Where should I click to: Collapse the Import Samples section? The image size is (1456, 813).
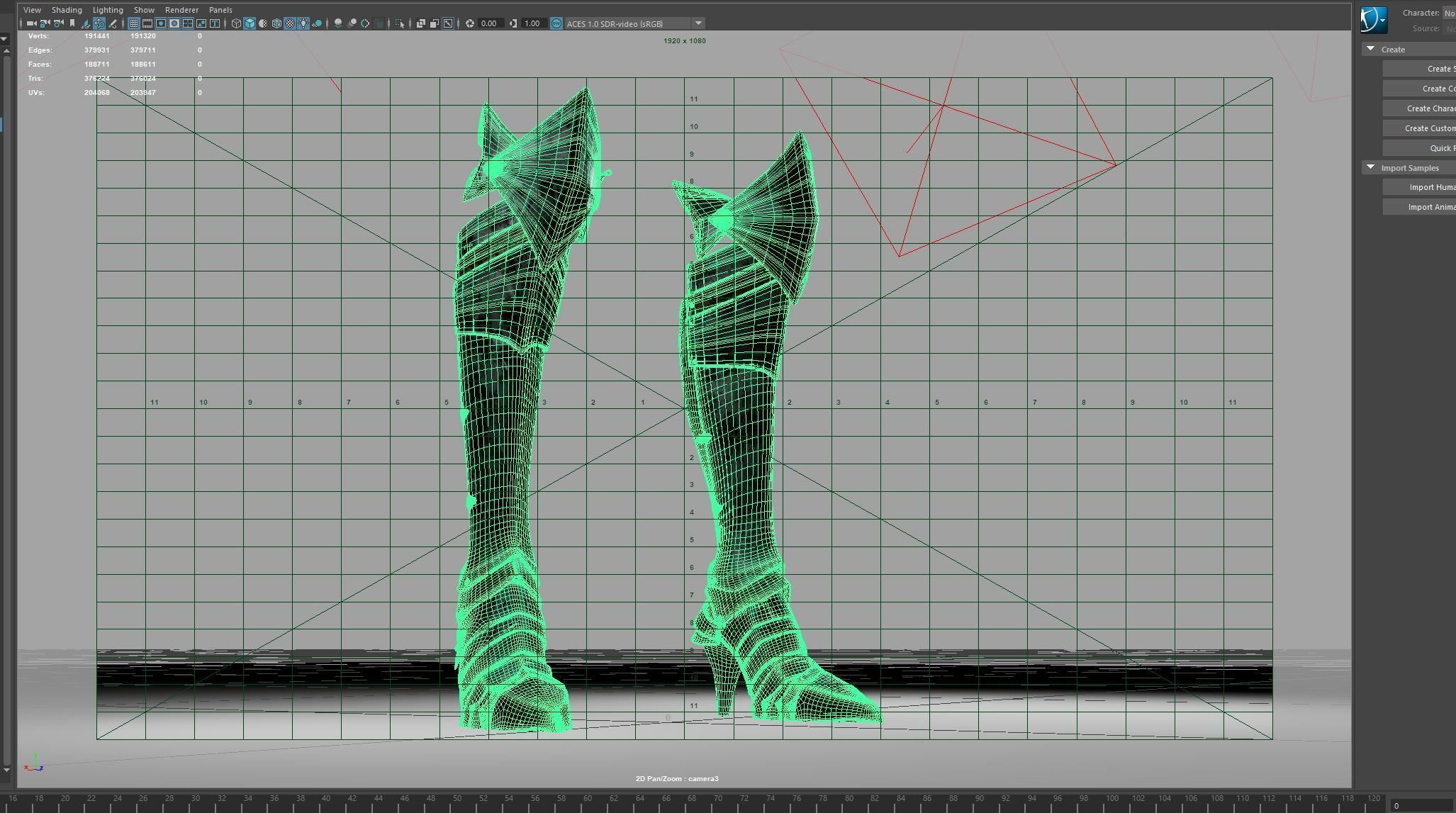pyautogui.click(x=1370, y=167)
